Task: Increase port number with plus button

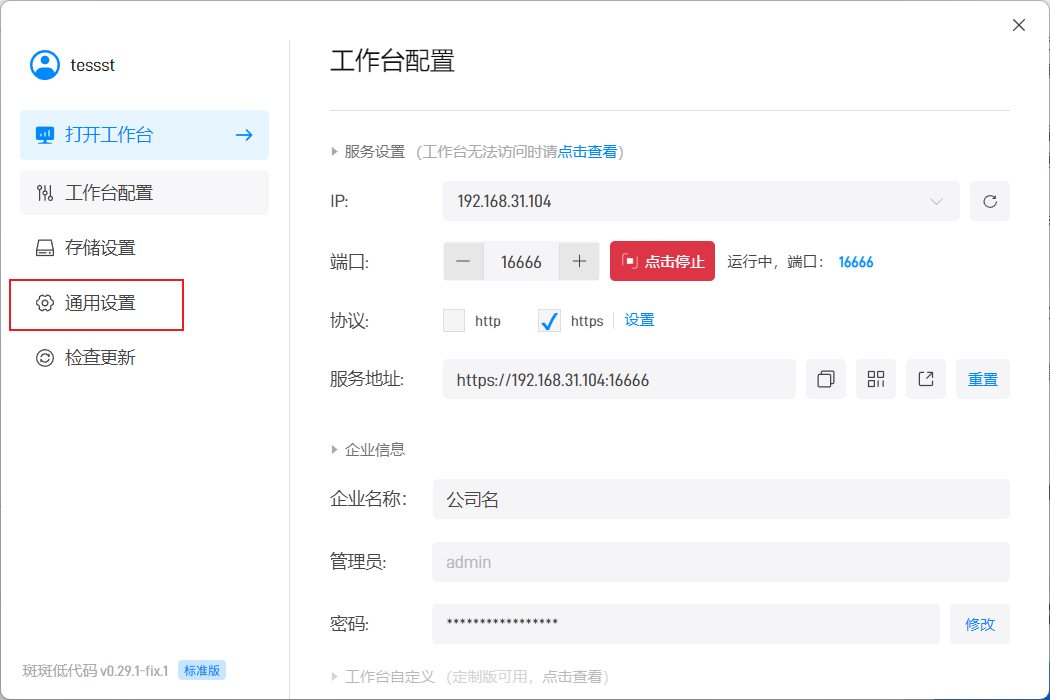Action: coord(579,262)
